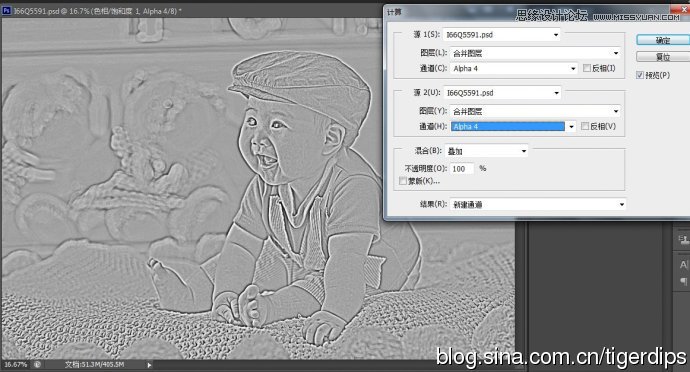690x372 pixels.
Task: Open the Source 2(U) file dropdown
Action: click(502, 93)
